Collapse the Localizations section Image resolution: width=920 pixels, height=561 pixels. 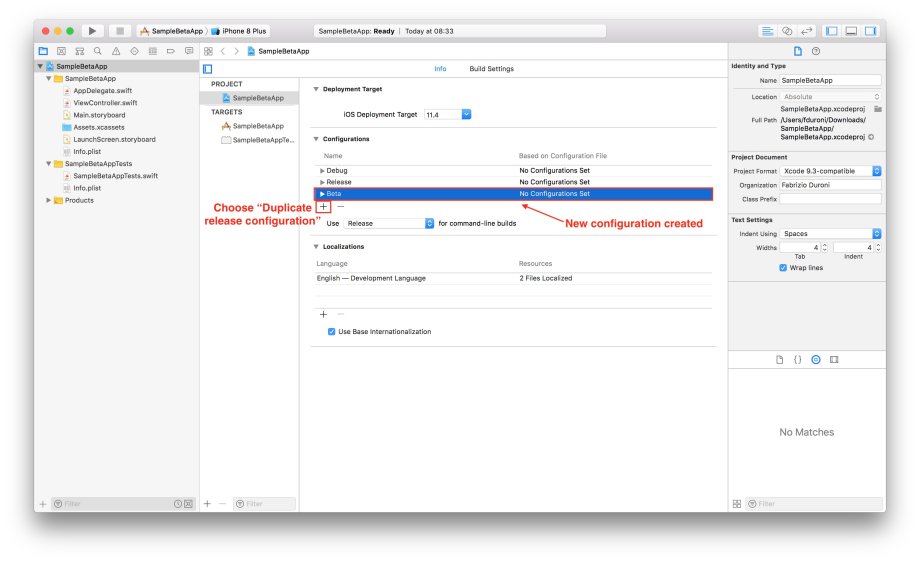[316, 246]
